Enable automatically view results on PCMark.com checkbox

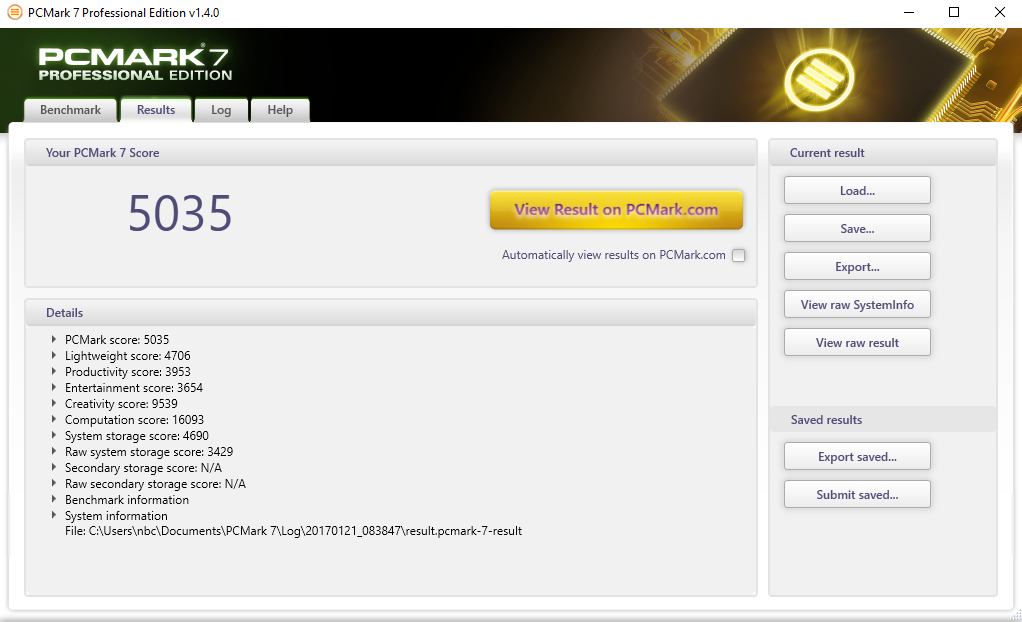point(738,256)
